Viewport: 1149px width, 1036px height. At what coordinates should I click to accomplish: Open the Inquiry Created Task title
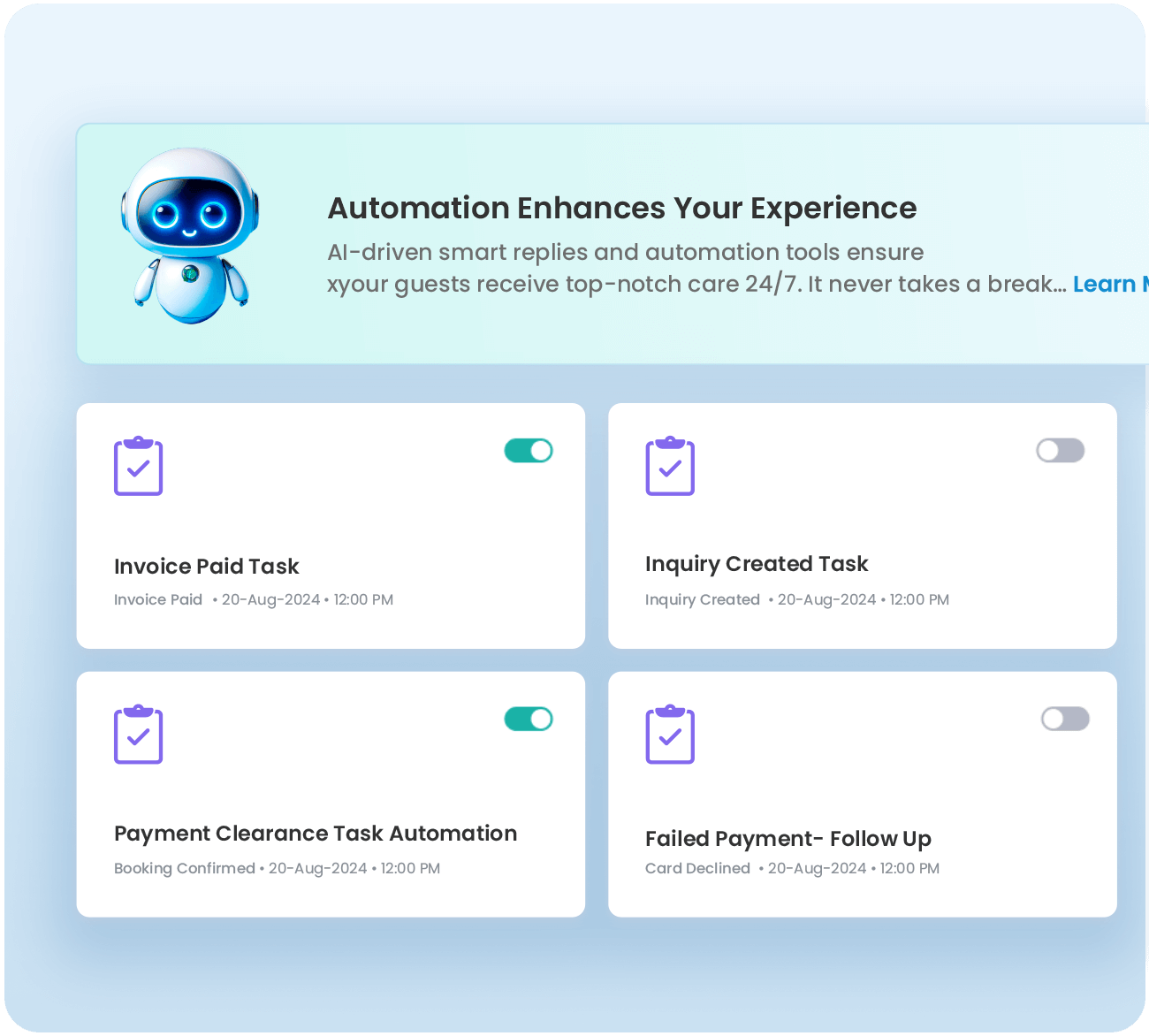757,564
